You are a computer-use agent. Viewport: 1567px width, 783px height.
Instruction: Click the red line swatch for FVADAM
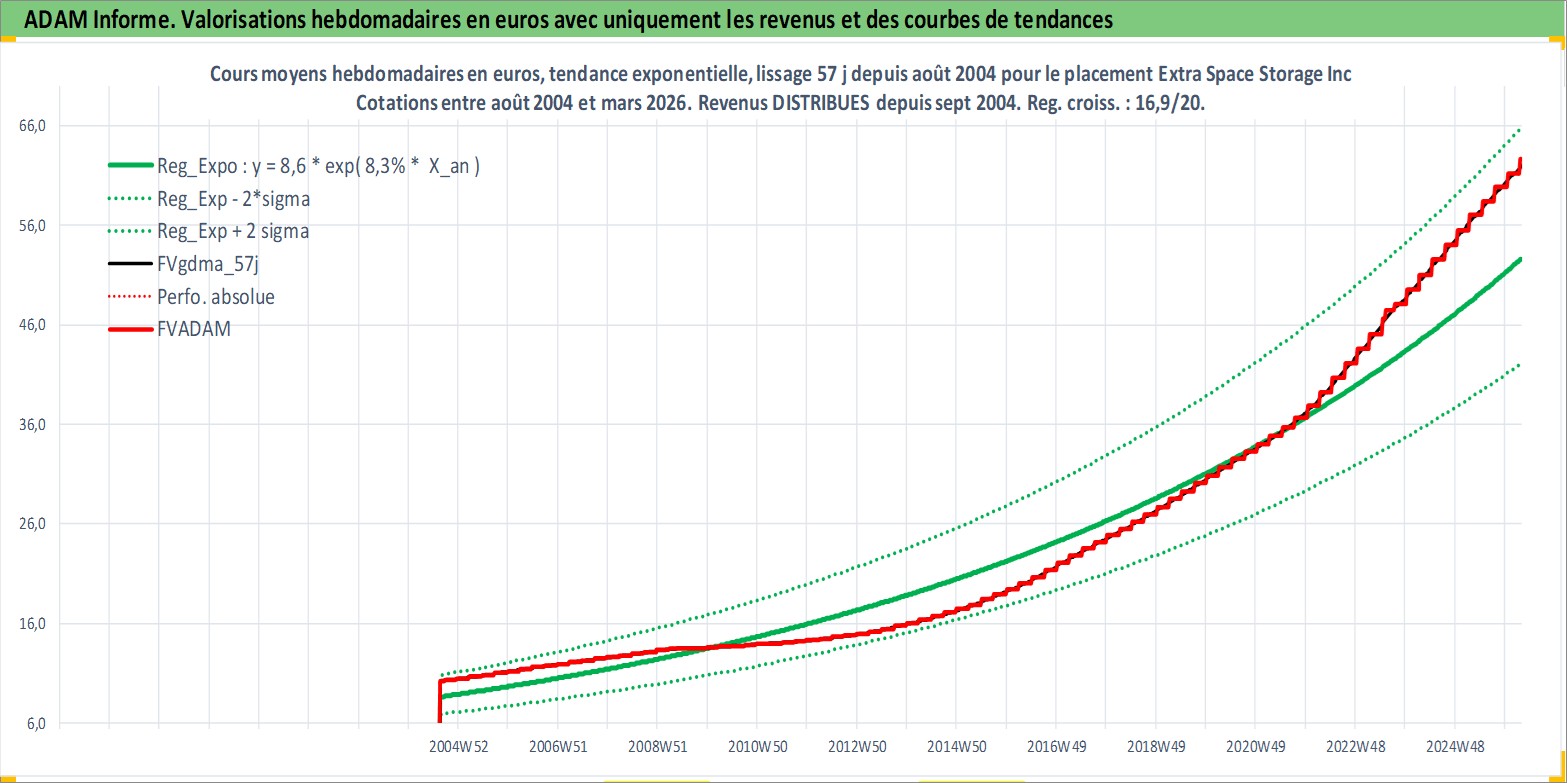coord(130,329)
